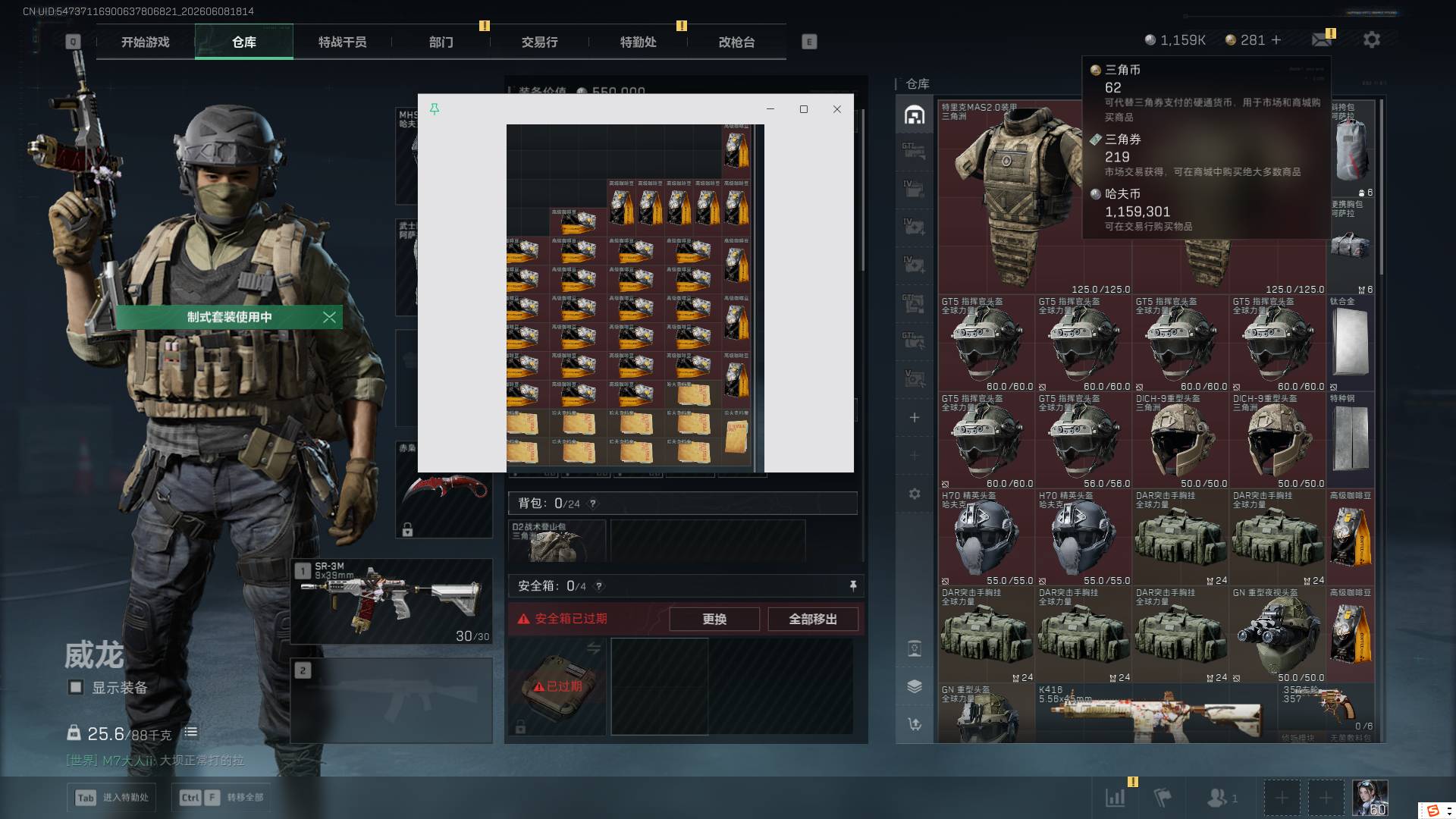This screenshot has width=1456, height=819.
Task: Add a warehouse tab with plus icon
Action: coord(915,418)
